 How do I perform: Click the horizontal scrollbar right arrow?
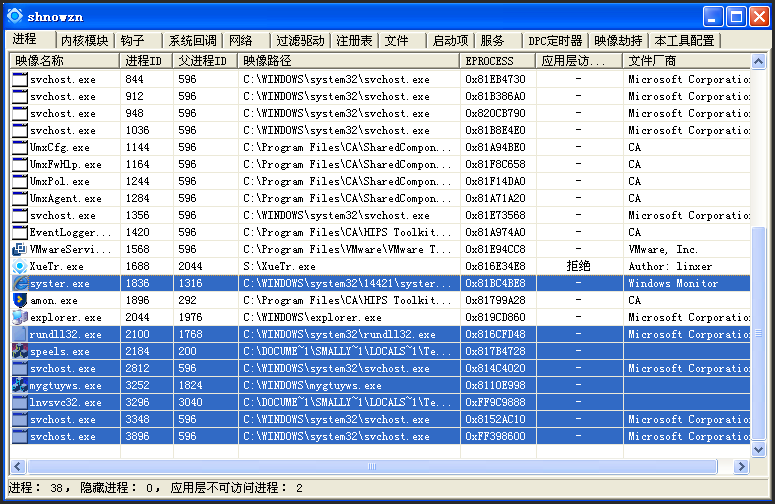741,466
